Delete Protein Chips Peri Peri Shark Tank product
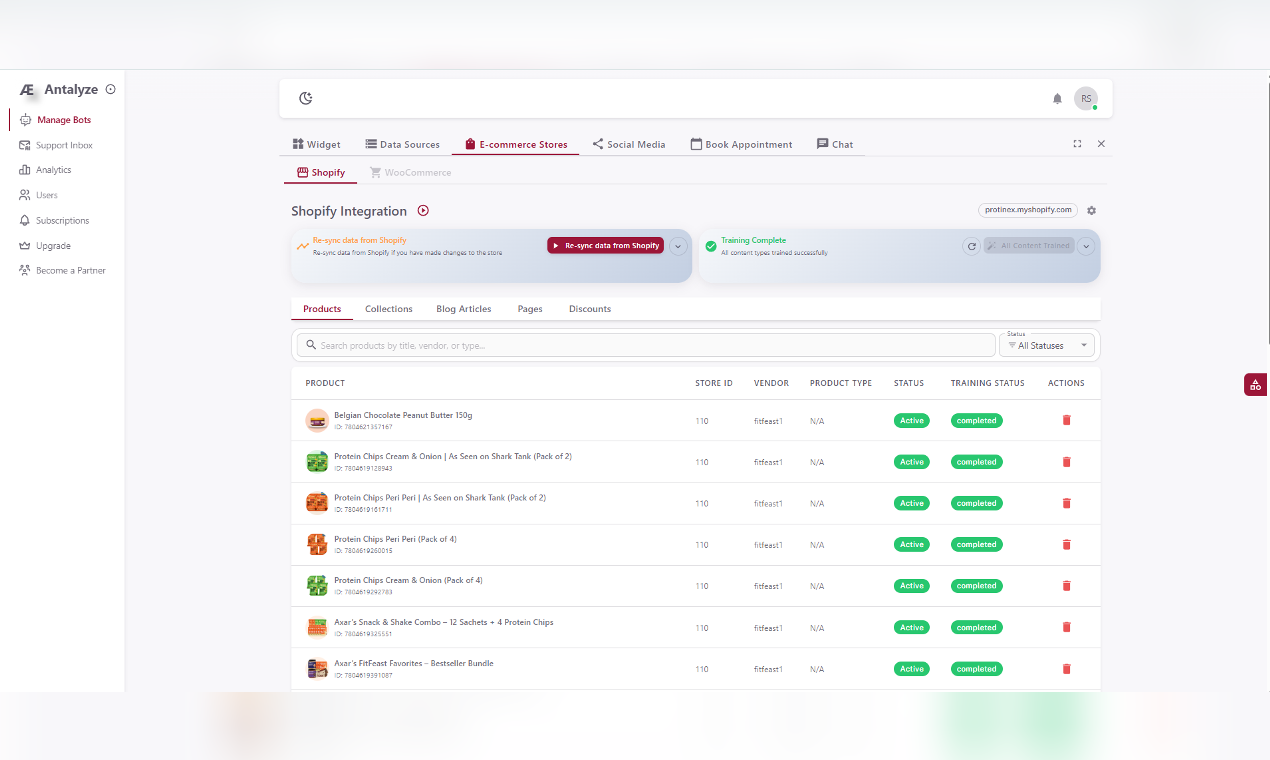This screenshot has width=1270, height=760. coord(1066,503)
